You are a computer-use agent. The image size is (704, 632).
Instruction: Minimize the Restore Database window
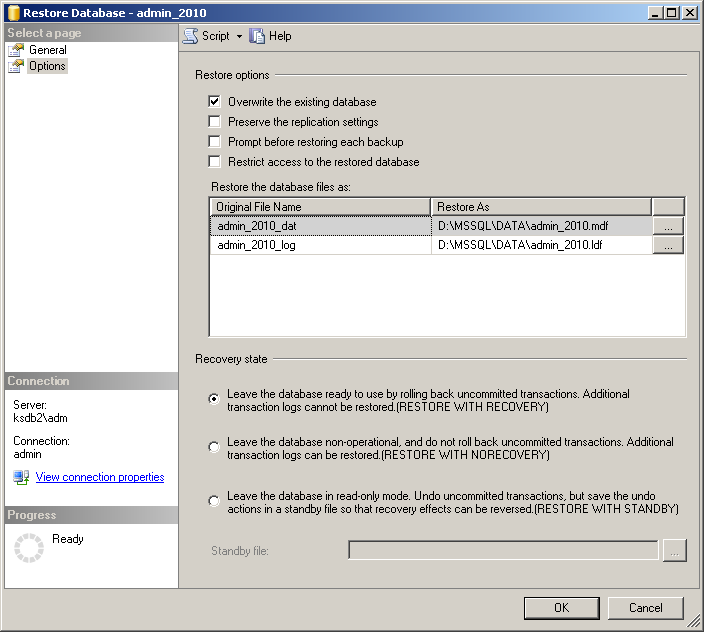click(x=655, y=13)
